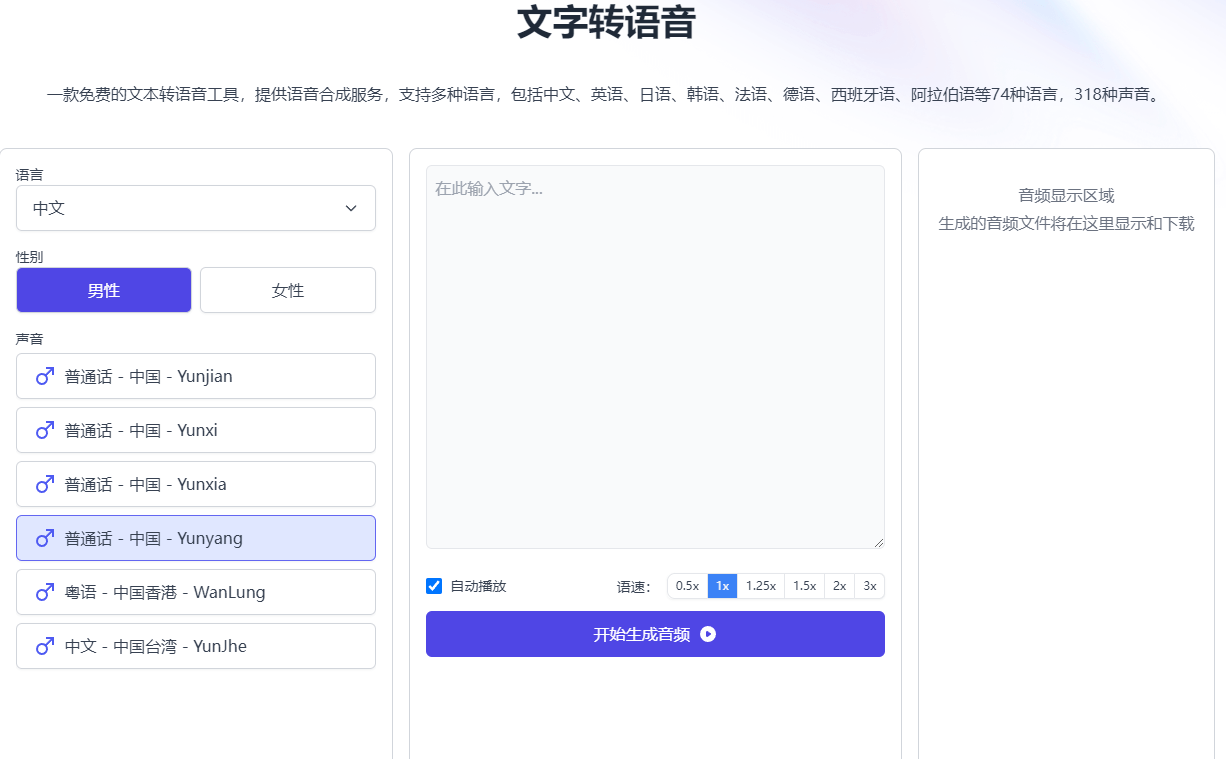Set playback speed to 1.25x

coord(761,586)
